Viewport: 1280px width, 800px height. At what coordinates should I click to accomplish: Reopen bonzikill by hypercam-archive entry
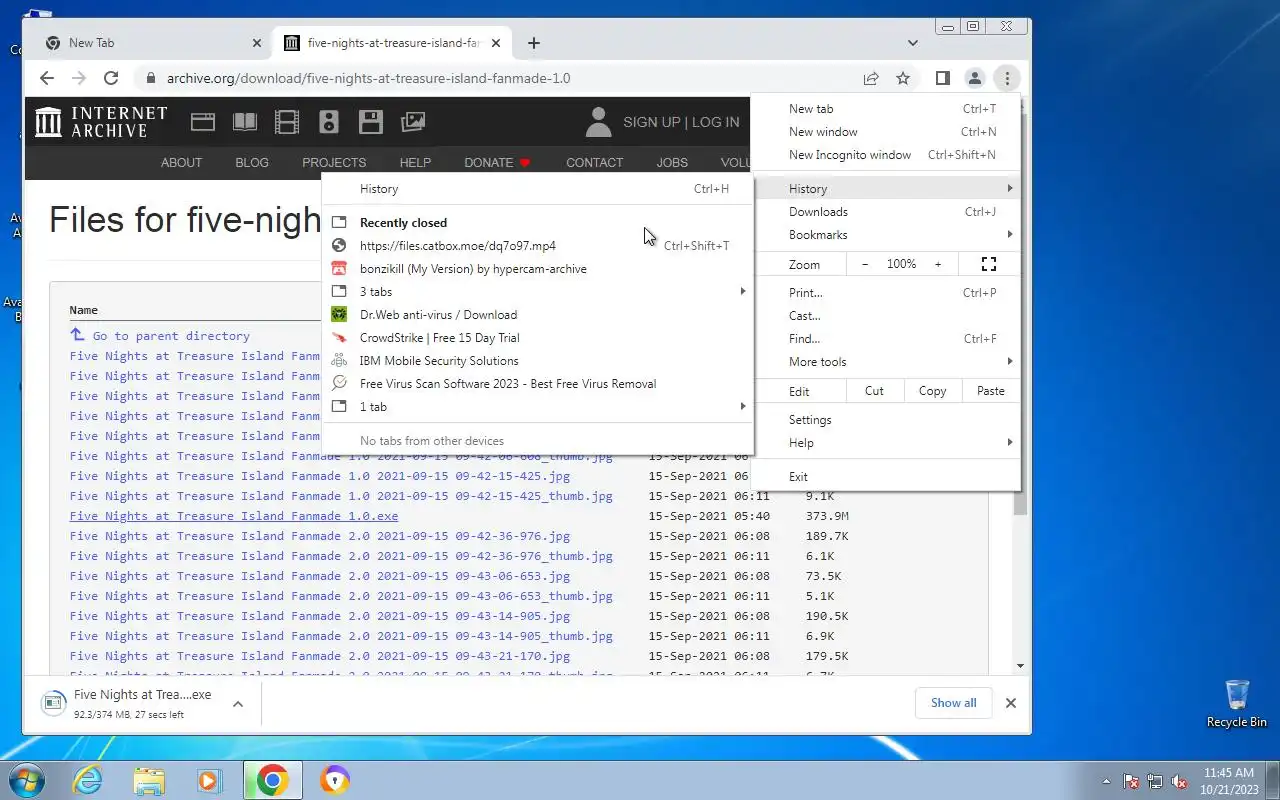click(540, 269)
